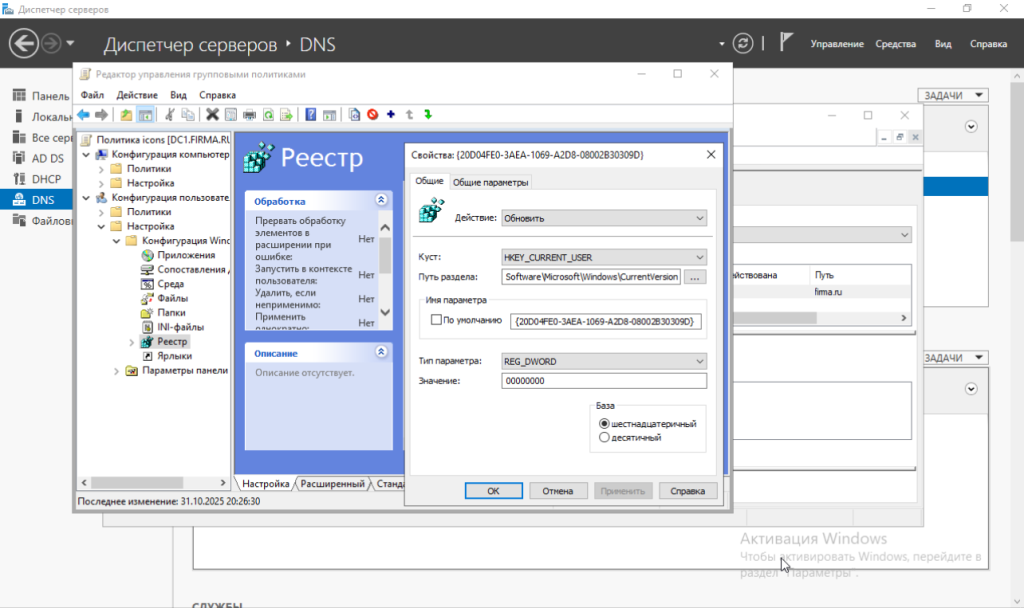Open the "Действие" menu in policy editor
Image resolution: width=1024 pixels, height=608 pixels.
(136, 94)
